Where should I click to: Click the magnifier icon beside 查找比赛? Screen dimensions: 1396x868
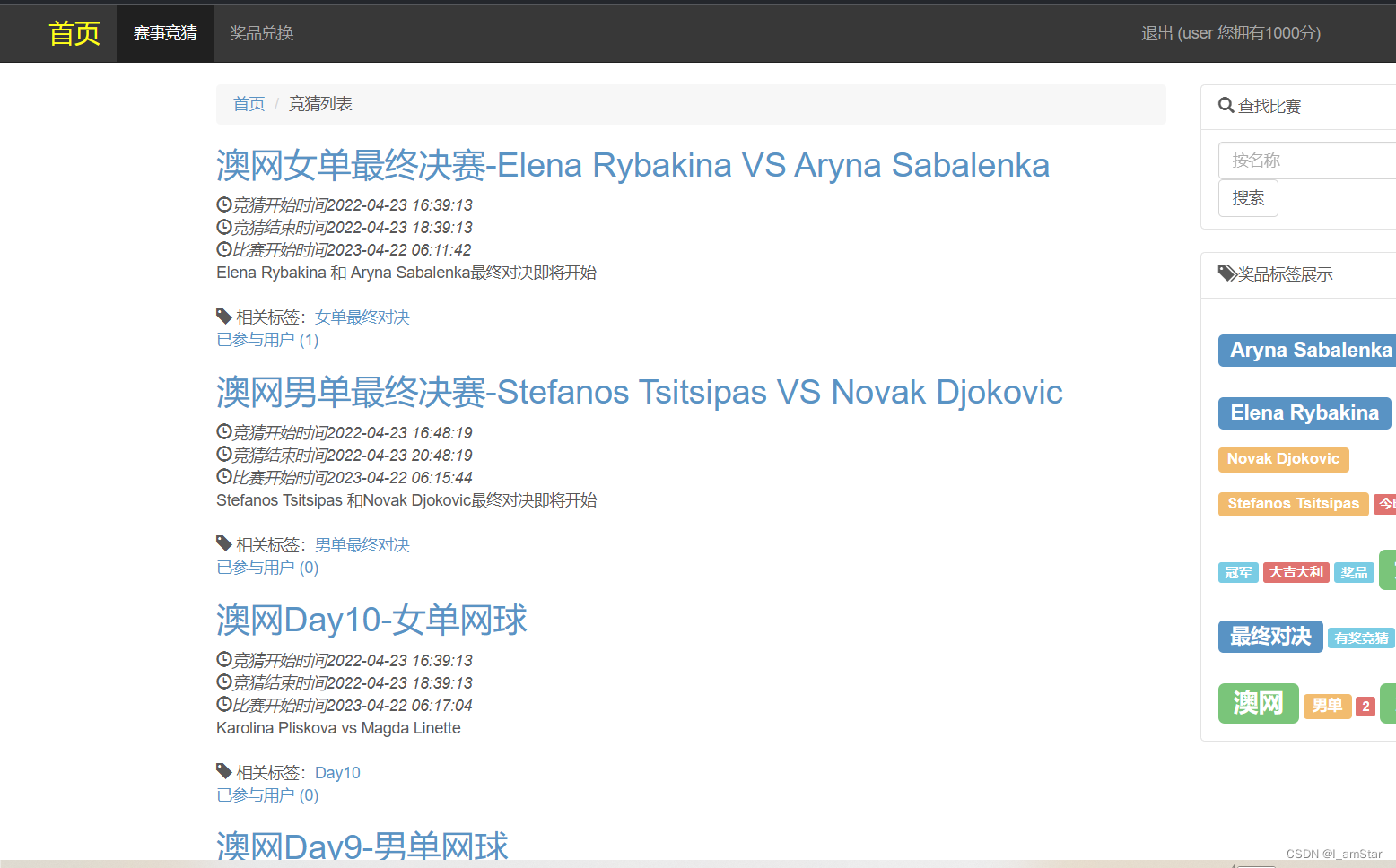point(1226,105)
